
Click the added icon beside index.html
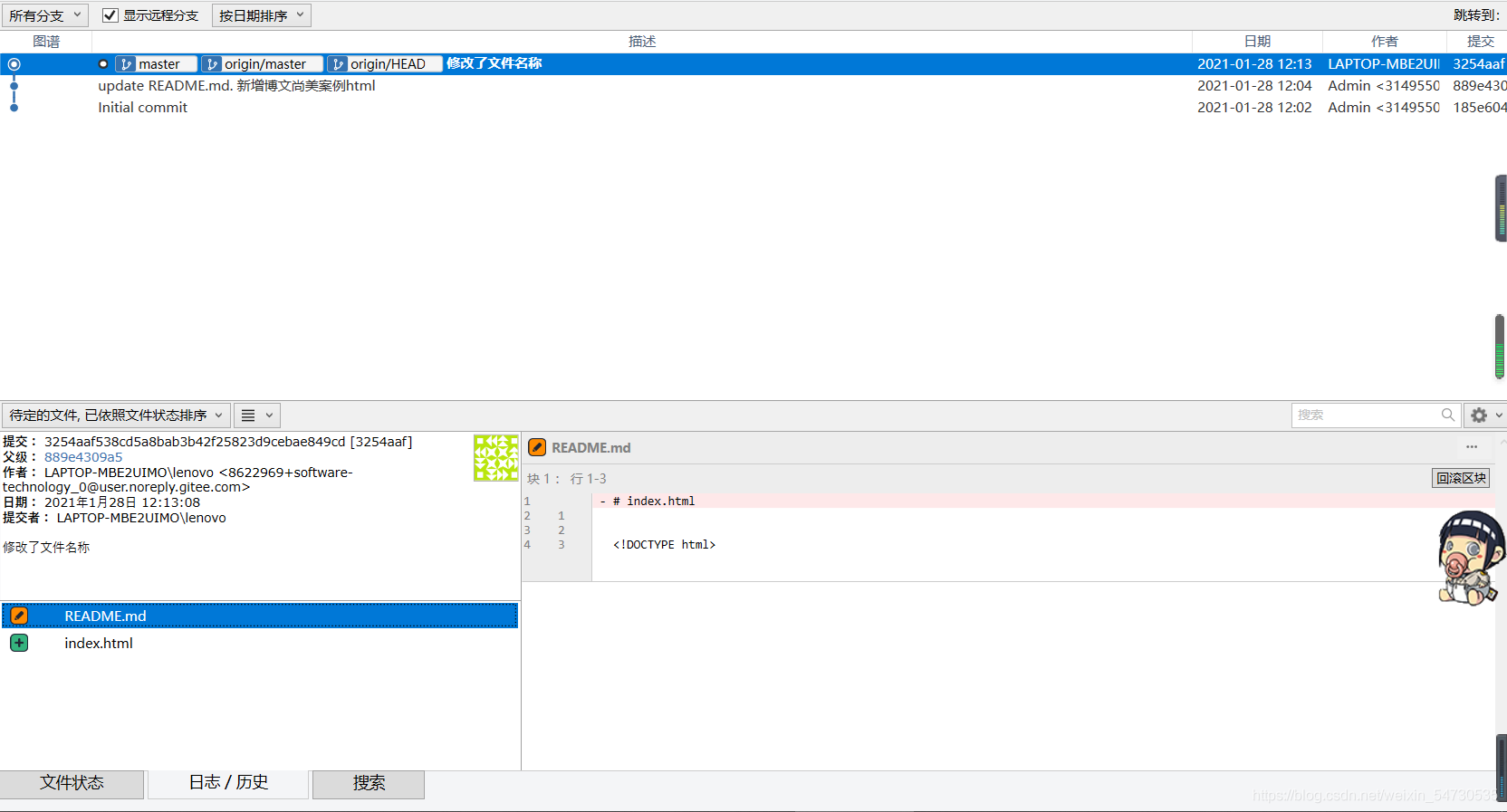[19, 643]
